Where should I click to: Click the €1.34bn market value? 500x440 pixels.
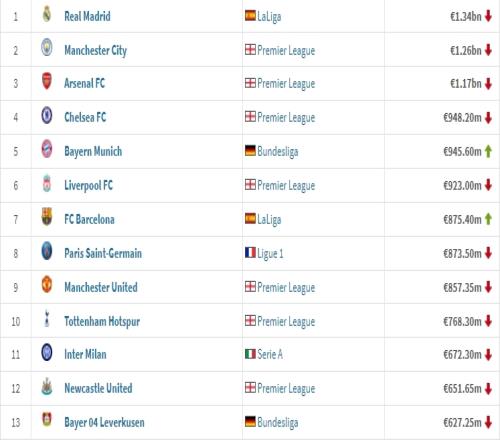(x=466, y=16)
